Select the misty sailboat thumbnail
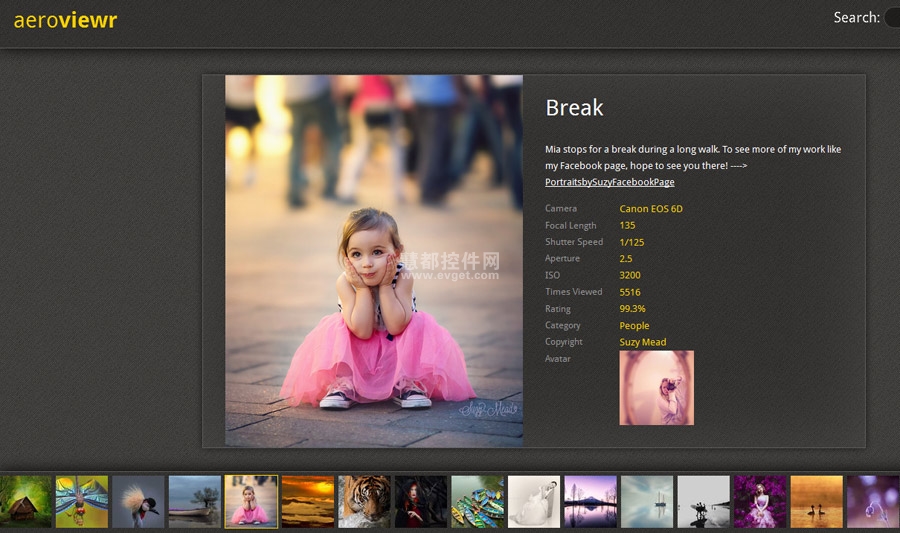Screen dimensions: 900x533 click(647, 501)
